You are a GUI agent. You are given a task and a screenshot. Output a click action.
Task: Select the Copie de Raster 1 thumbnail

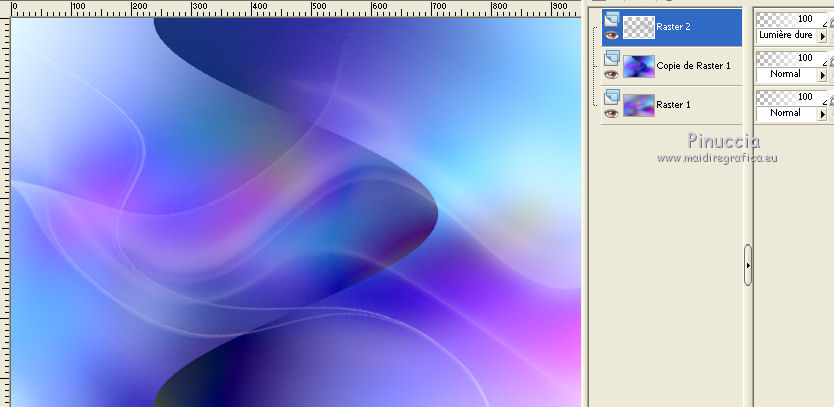(638, 67)
